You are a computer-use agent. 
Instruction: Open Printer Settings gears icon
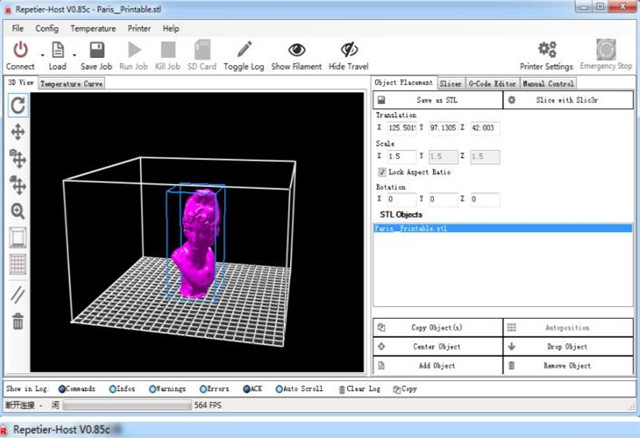tap(547, 49)
